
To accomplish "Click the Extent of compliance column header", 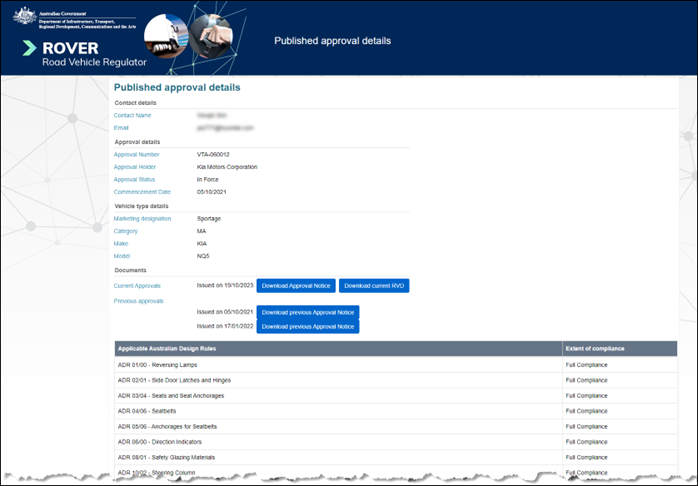I will tap(595, 348).
